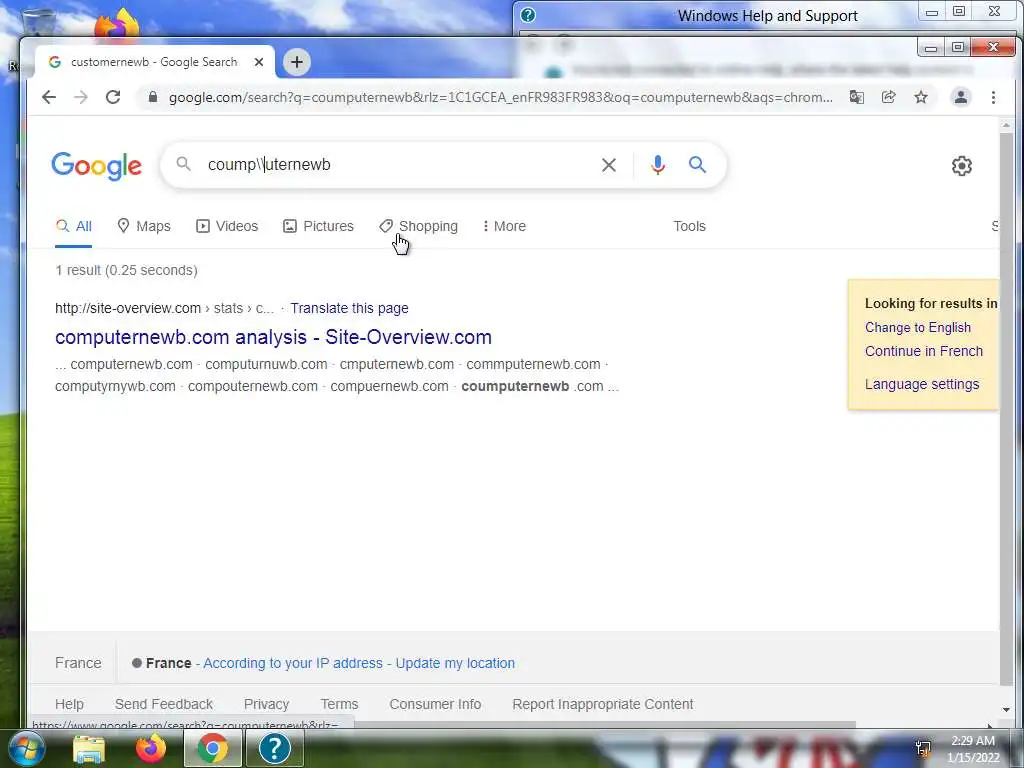Start voice search with the microphone

658,165
